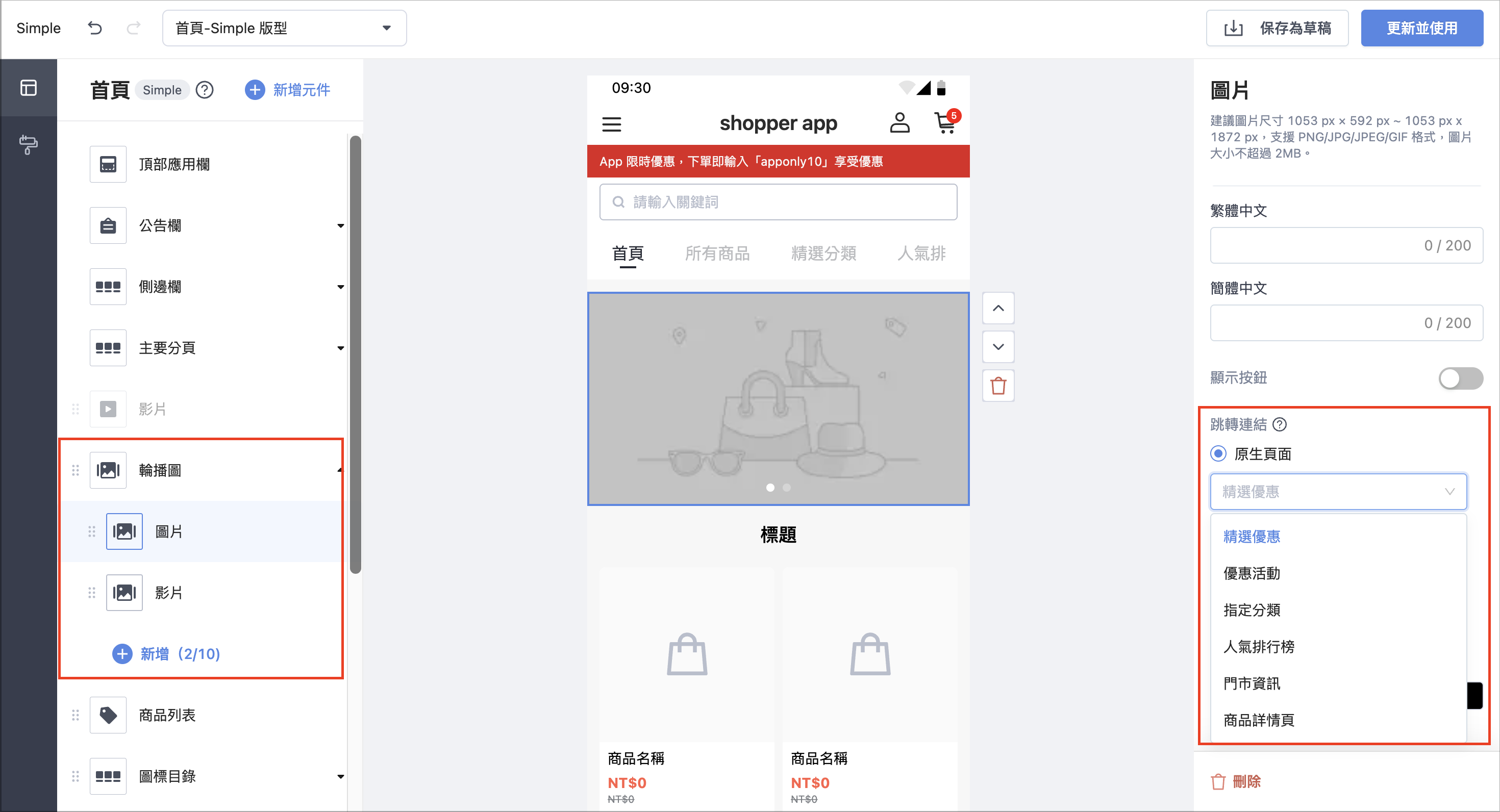
Task: Move carousel component up with arrow
Action: tap(998, 308)
